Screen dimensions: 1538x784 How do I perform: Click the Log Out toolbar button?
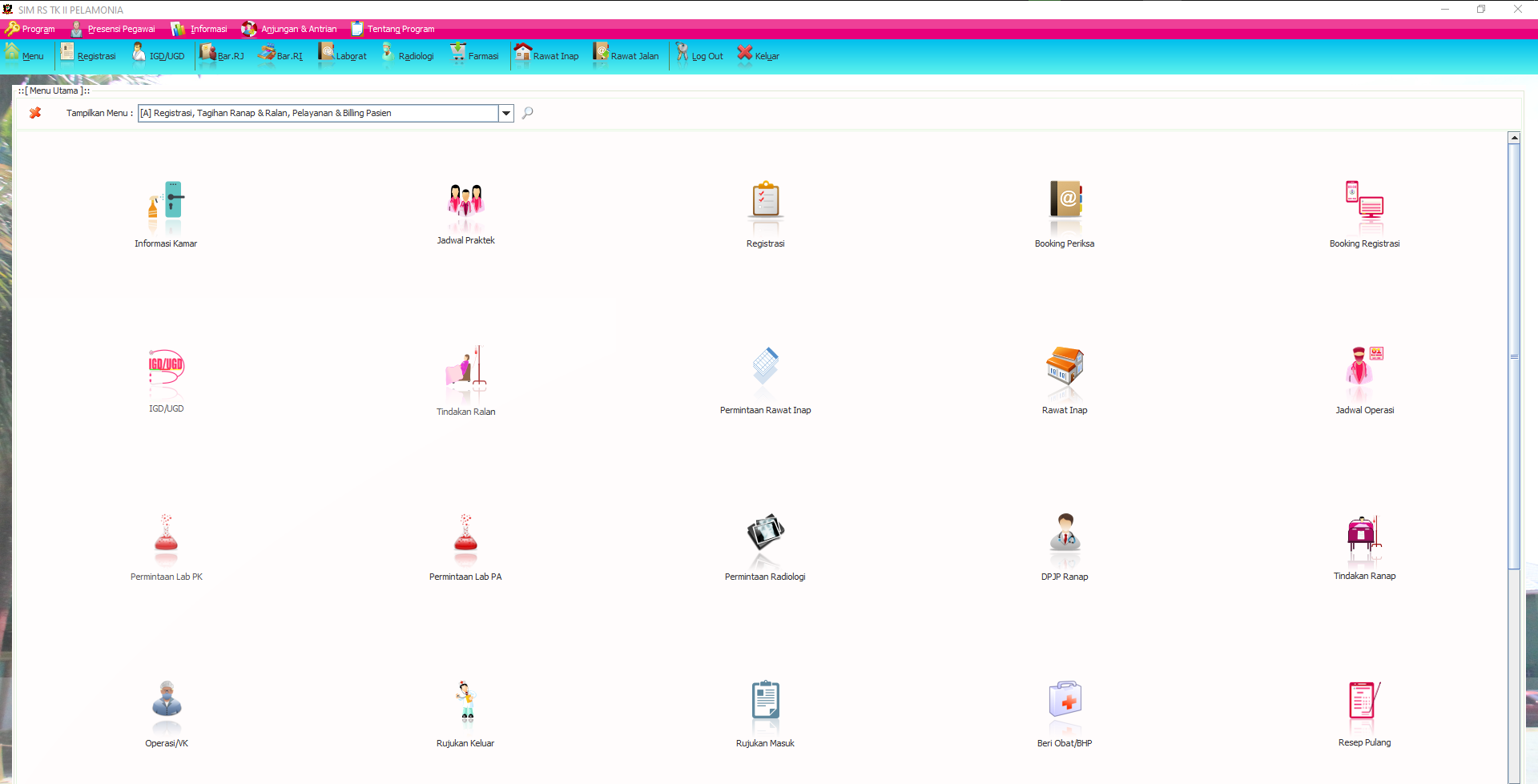[x=699, y=55]
